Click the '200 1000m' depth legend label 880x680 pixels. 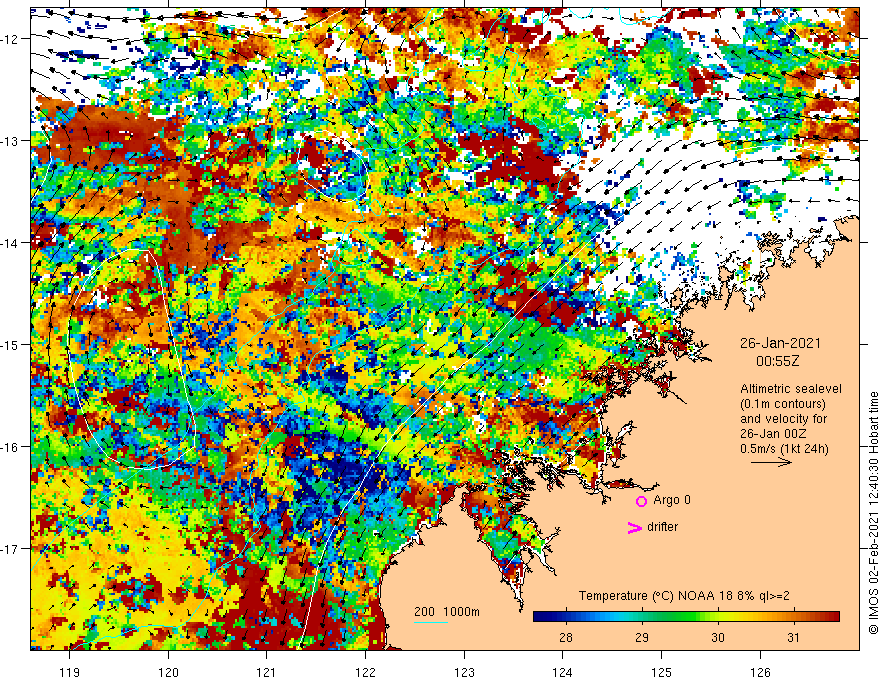[x=447, y=612]
